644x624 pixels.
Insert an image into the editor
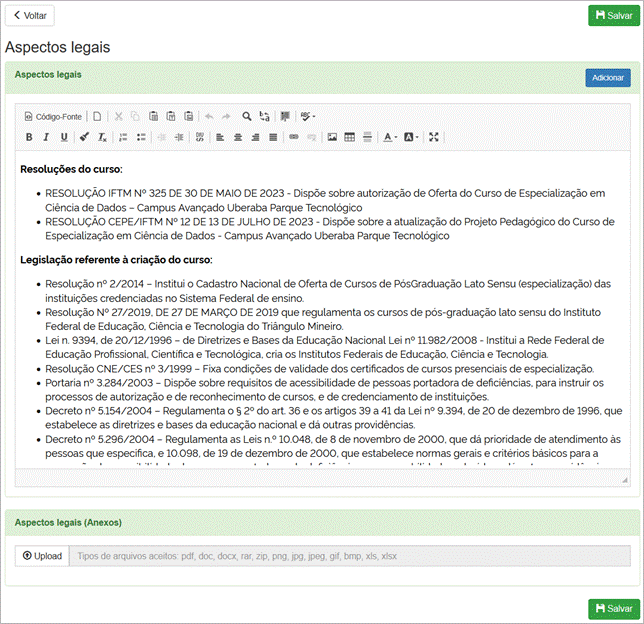click(x=332, y=137)
